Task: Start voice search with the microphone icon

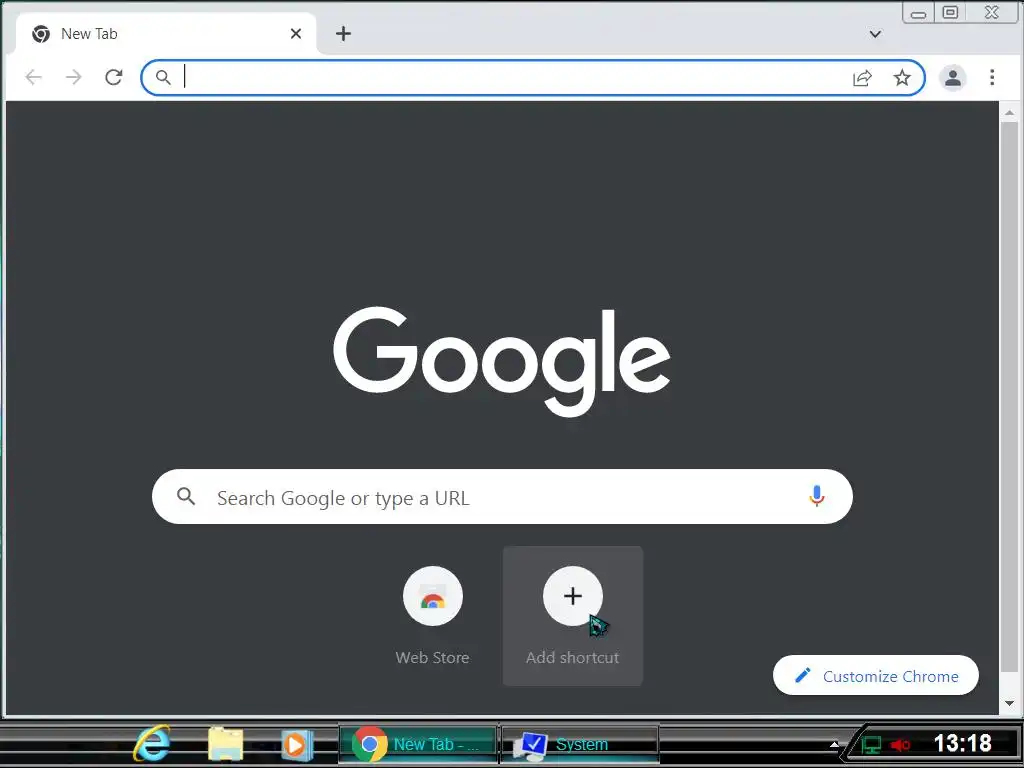Action: 816,496
